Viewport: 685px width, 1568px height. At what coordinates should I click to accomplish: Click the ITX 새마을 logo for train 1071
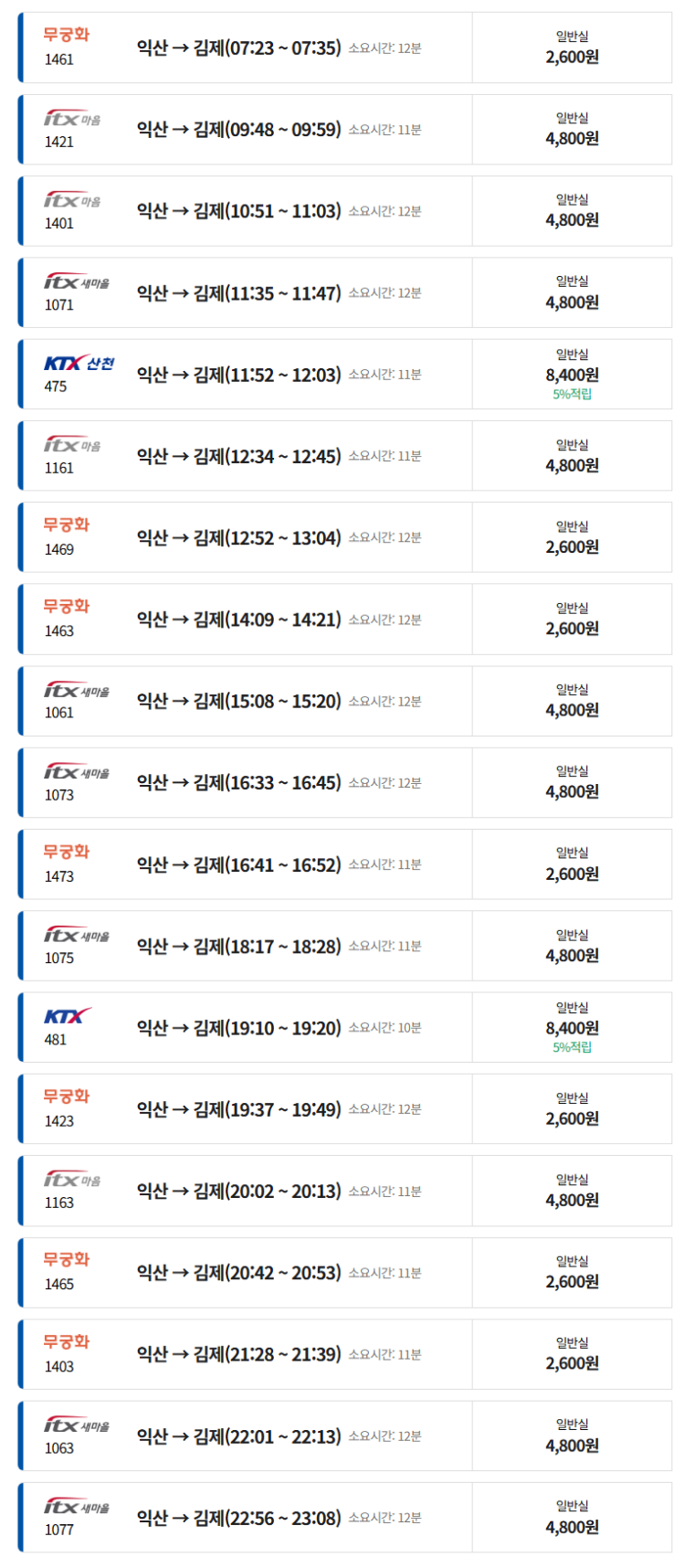click(77, 282)
